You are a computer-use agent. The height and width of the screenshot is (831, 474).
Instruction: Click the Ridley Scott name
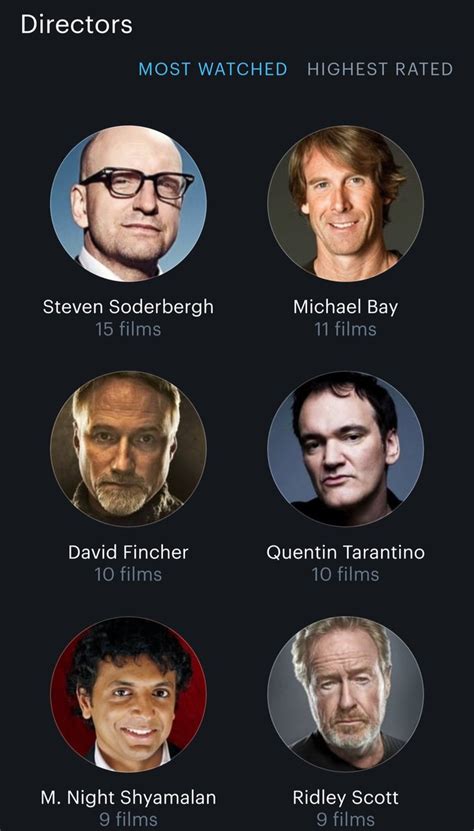(x=345, y=798)
